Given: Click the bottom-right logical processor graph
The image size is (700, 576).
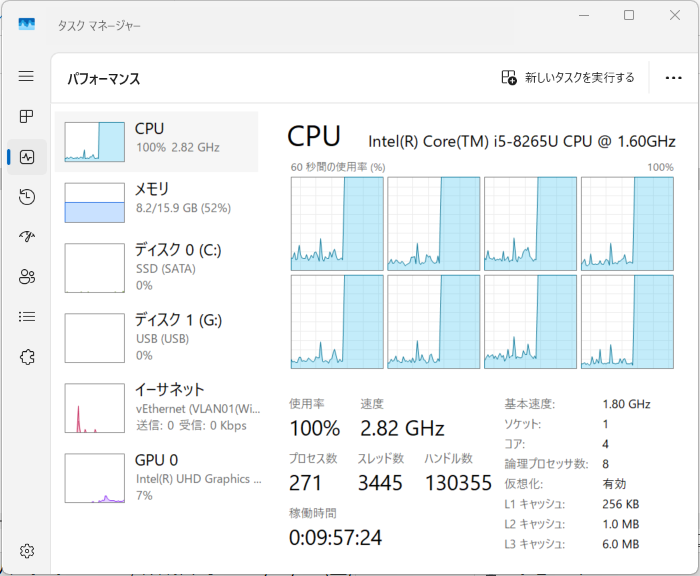Looking at the screenshot, I should pyautogui.click(x=627, y=321).
